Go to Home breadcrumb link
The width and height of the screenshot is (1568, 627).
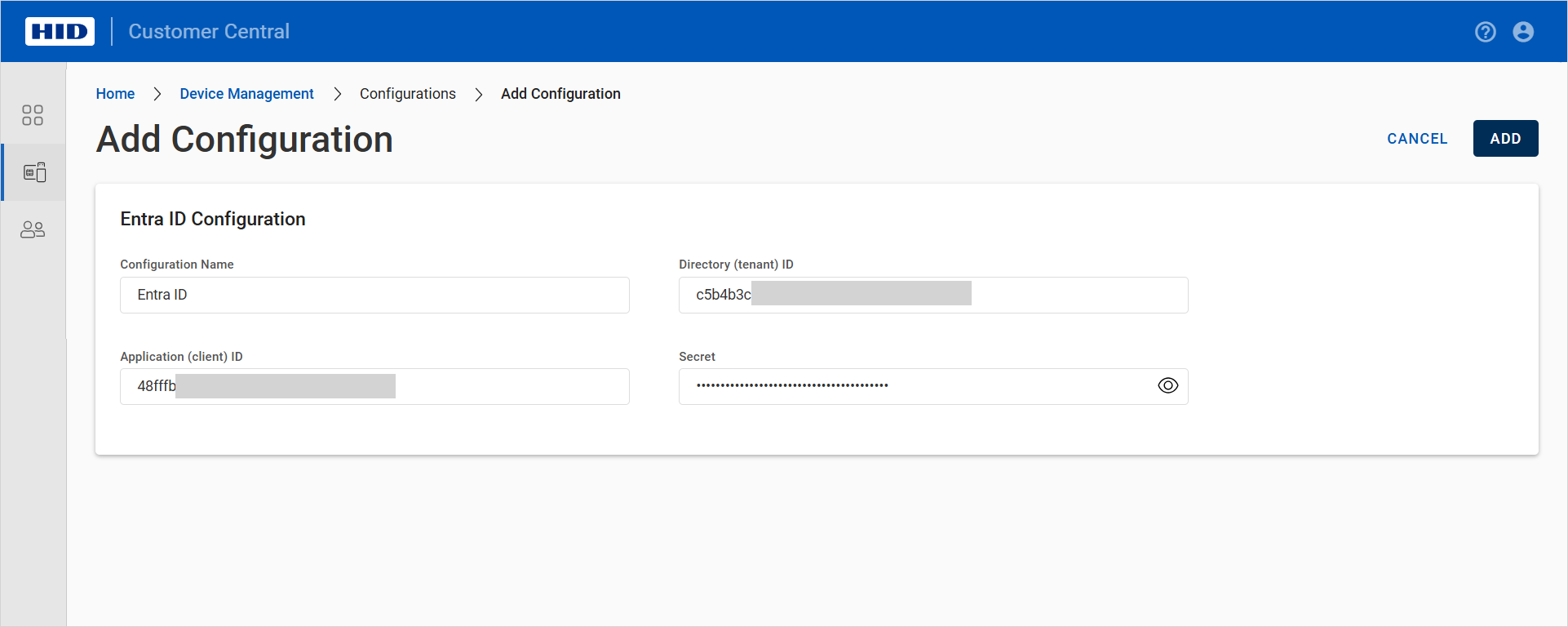click(115, 94)
